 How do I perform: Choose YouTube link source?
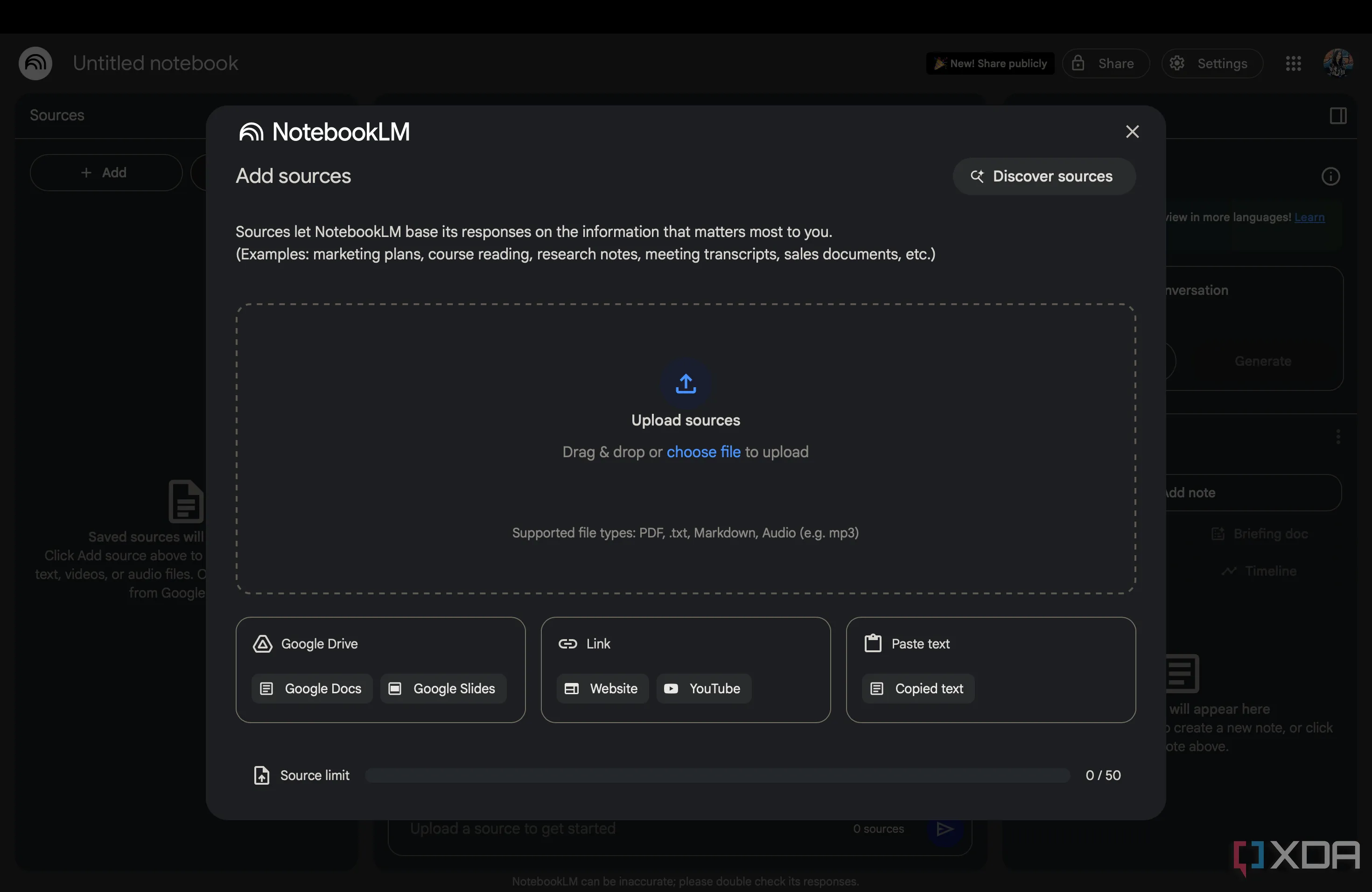coord(703,689)
